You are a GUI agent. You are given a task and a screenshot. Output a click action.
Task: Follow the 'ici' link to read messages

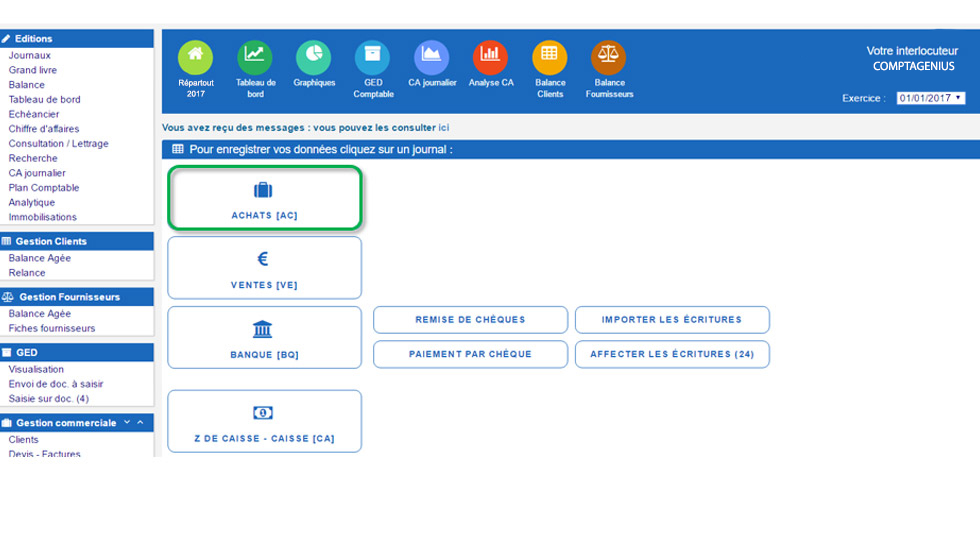(444, 128)
